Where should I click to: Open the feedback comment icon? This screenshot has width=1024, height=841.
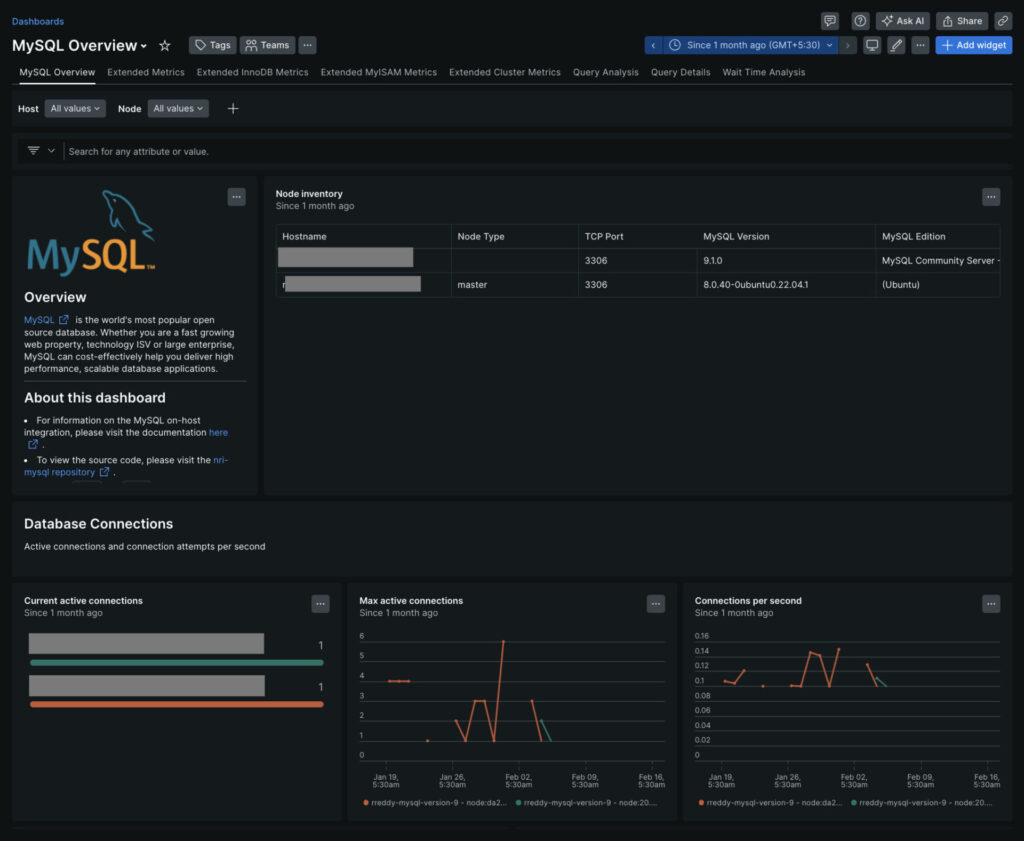[829, 20]
